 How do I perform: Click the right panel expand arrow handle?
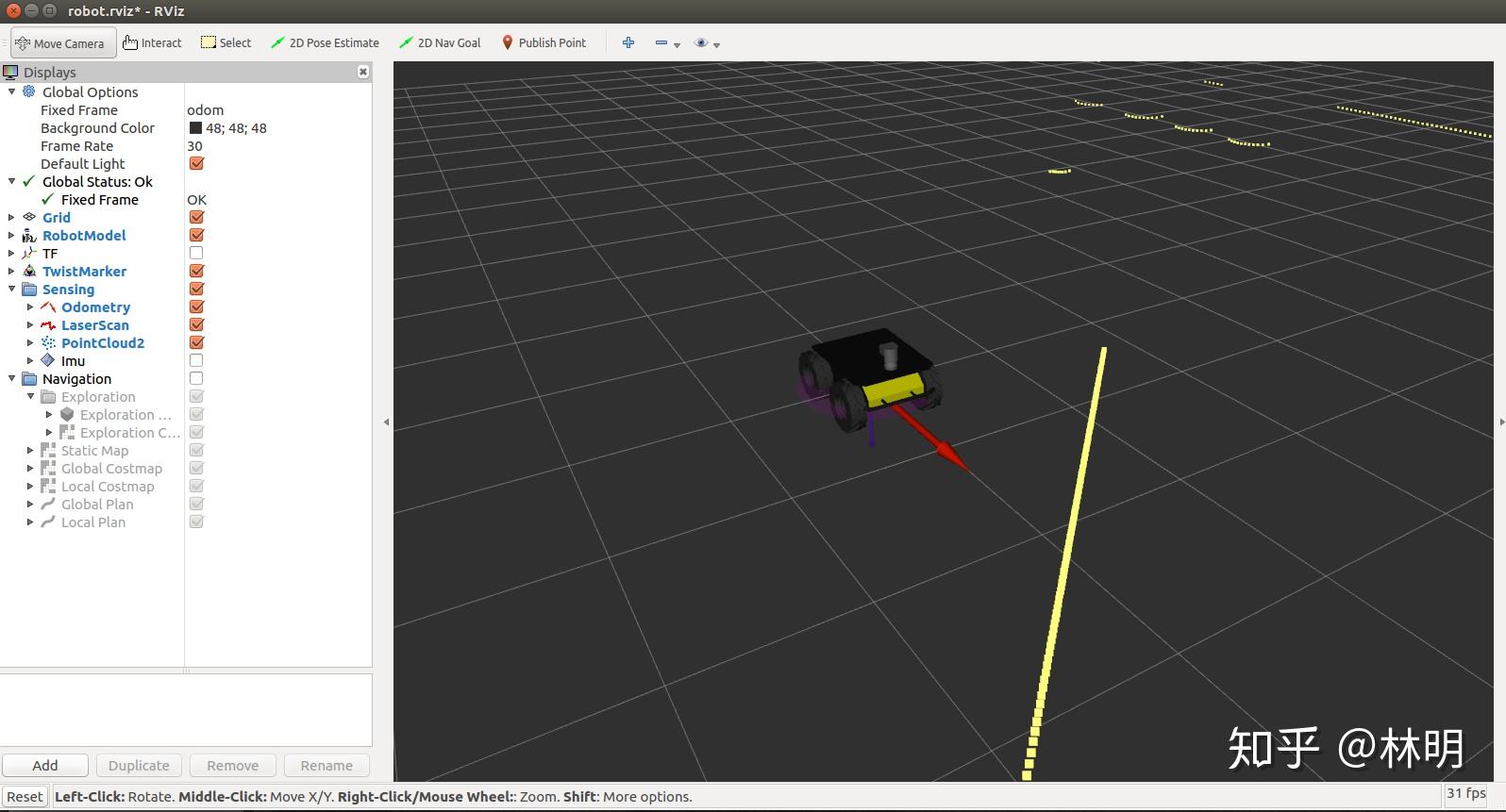(1501, 422)
